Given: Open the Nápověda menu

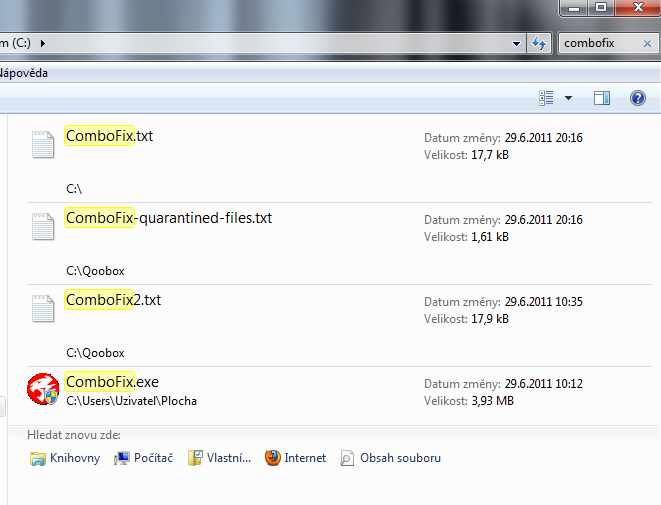Looking at the screenshot, I should [x=24, y=73].
